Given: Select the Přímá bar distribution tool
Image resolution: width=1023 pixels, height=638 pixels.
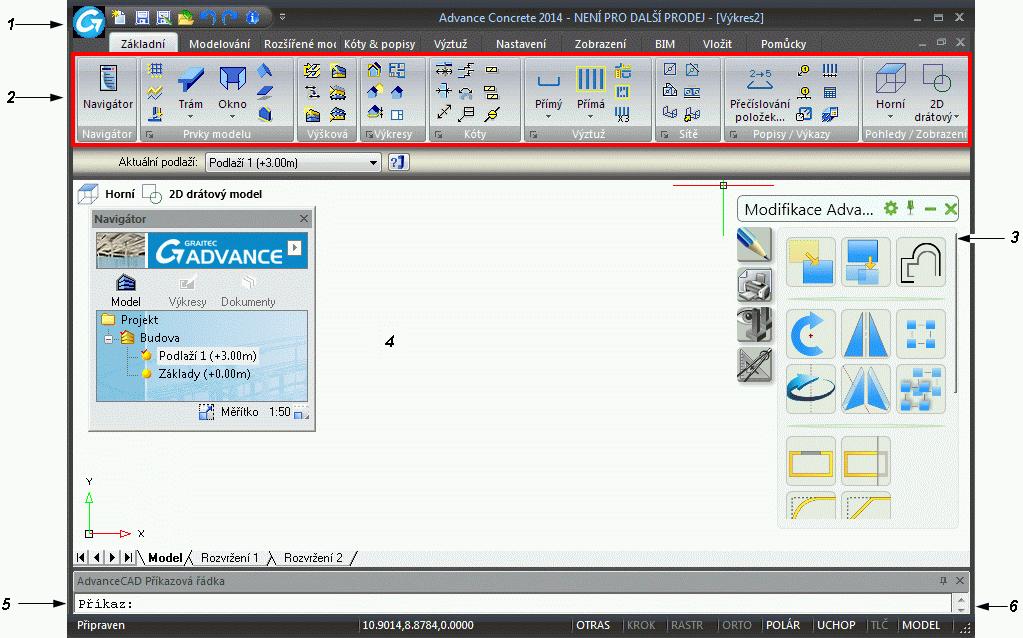Looking at the screenshot, I should pyautogui.click(x=590, y=88).
